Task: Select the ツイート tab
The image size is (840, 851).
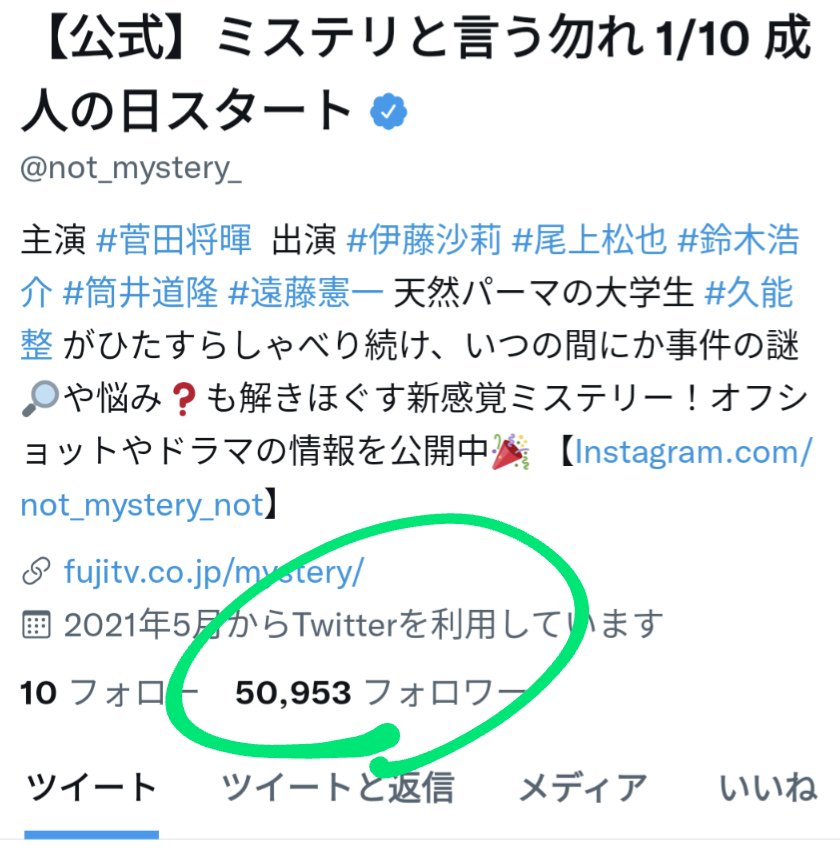Action: click(92, 788)
